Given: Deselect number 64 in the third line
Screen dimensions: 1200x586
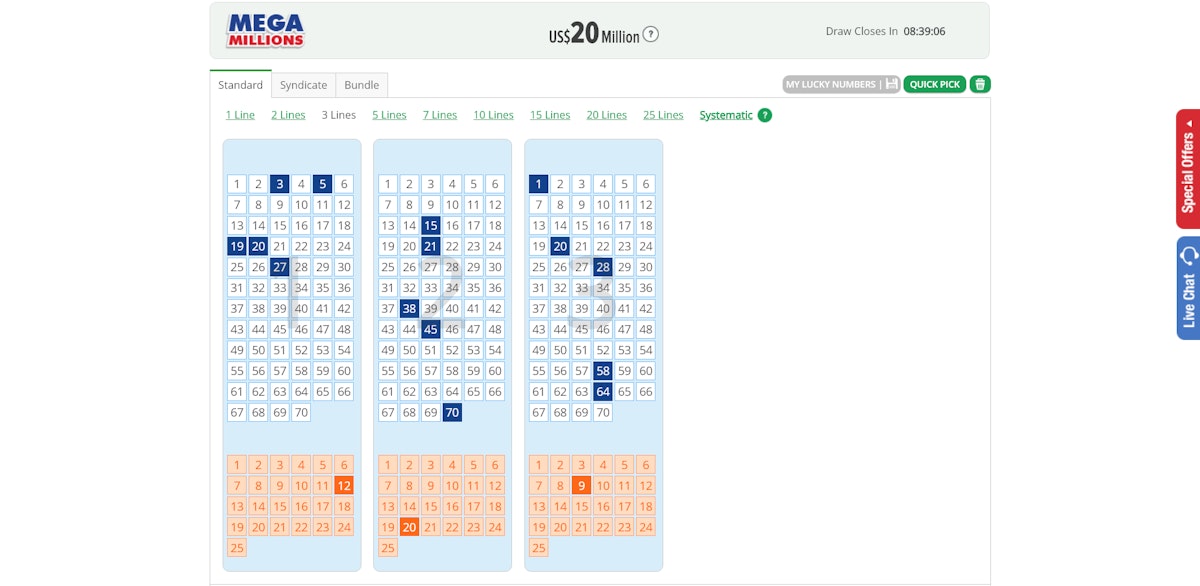Looking at the screenshot, I should pyautogui.click(x=603, y=391).
